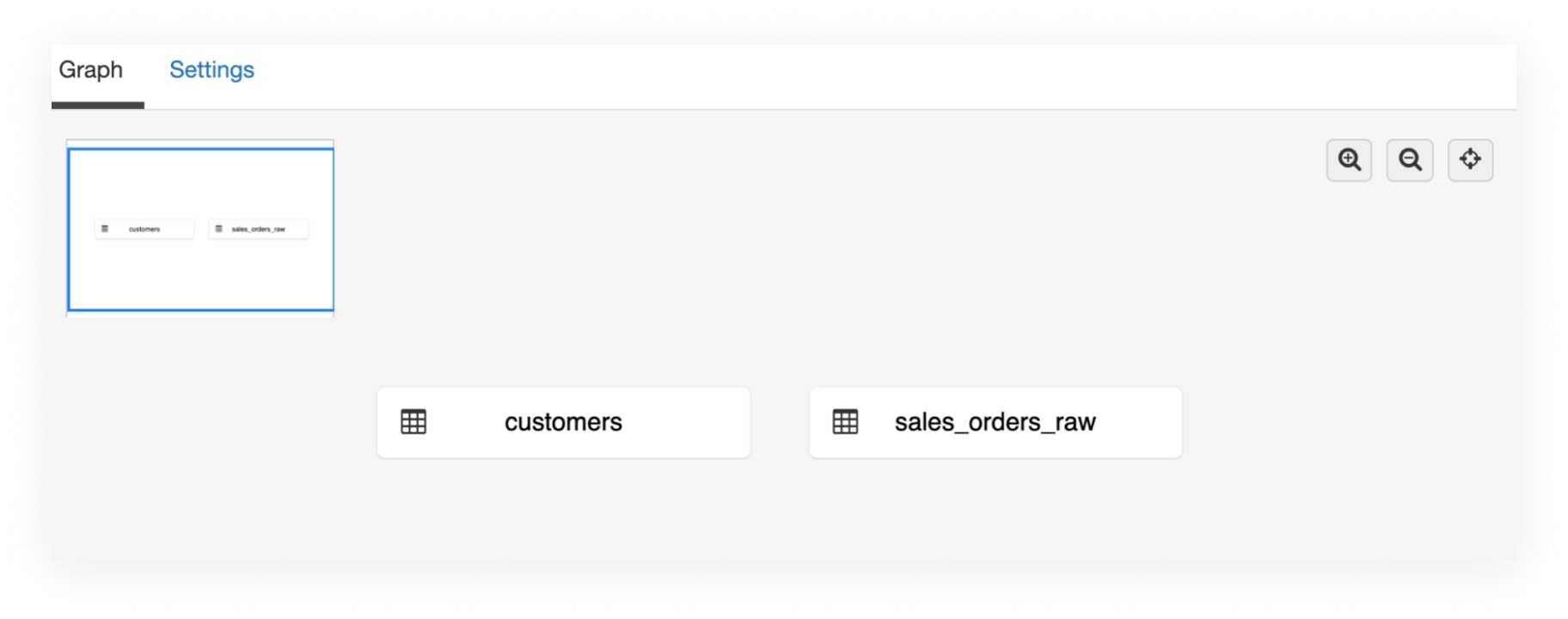Recenter the graph with the crosshair button
The image size is (1568, 619).
pyautogui.click(x=1470, y=160)
